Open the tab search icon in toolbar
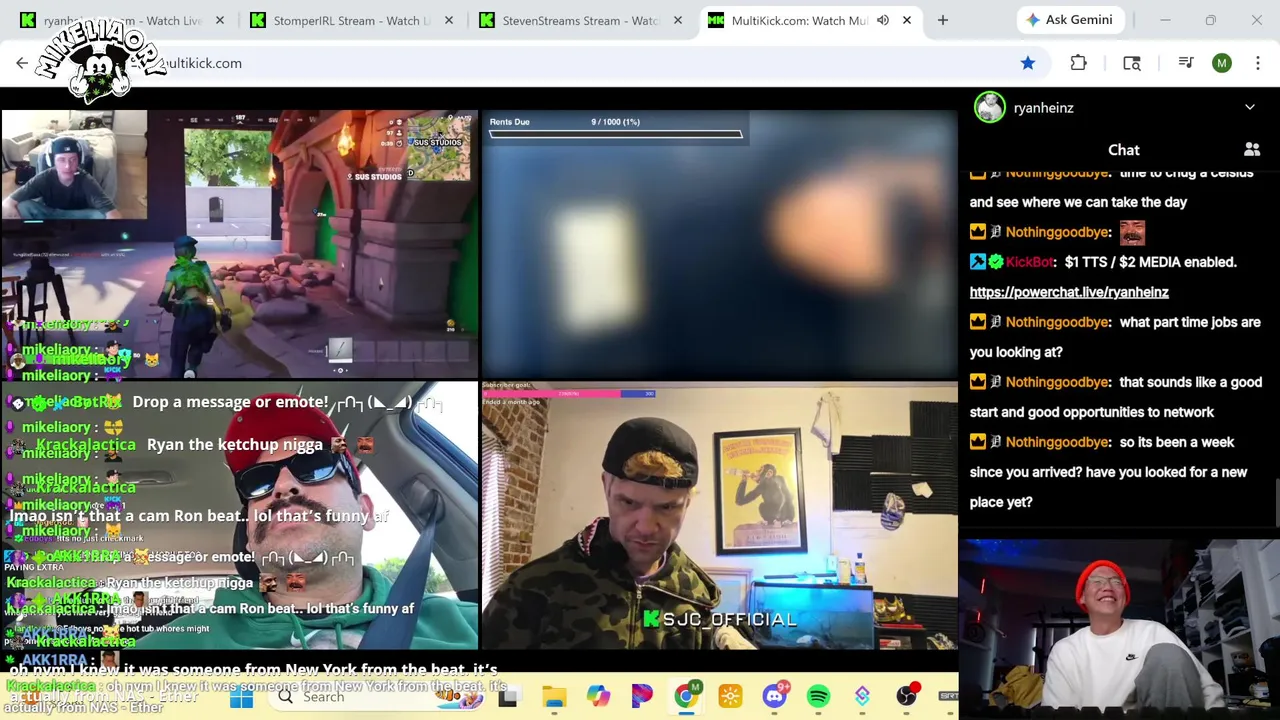This screenshot has height=720, width=1280. [1132, 63]
